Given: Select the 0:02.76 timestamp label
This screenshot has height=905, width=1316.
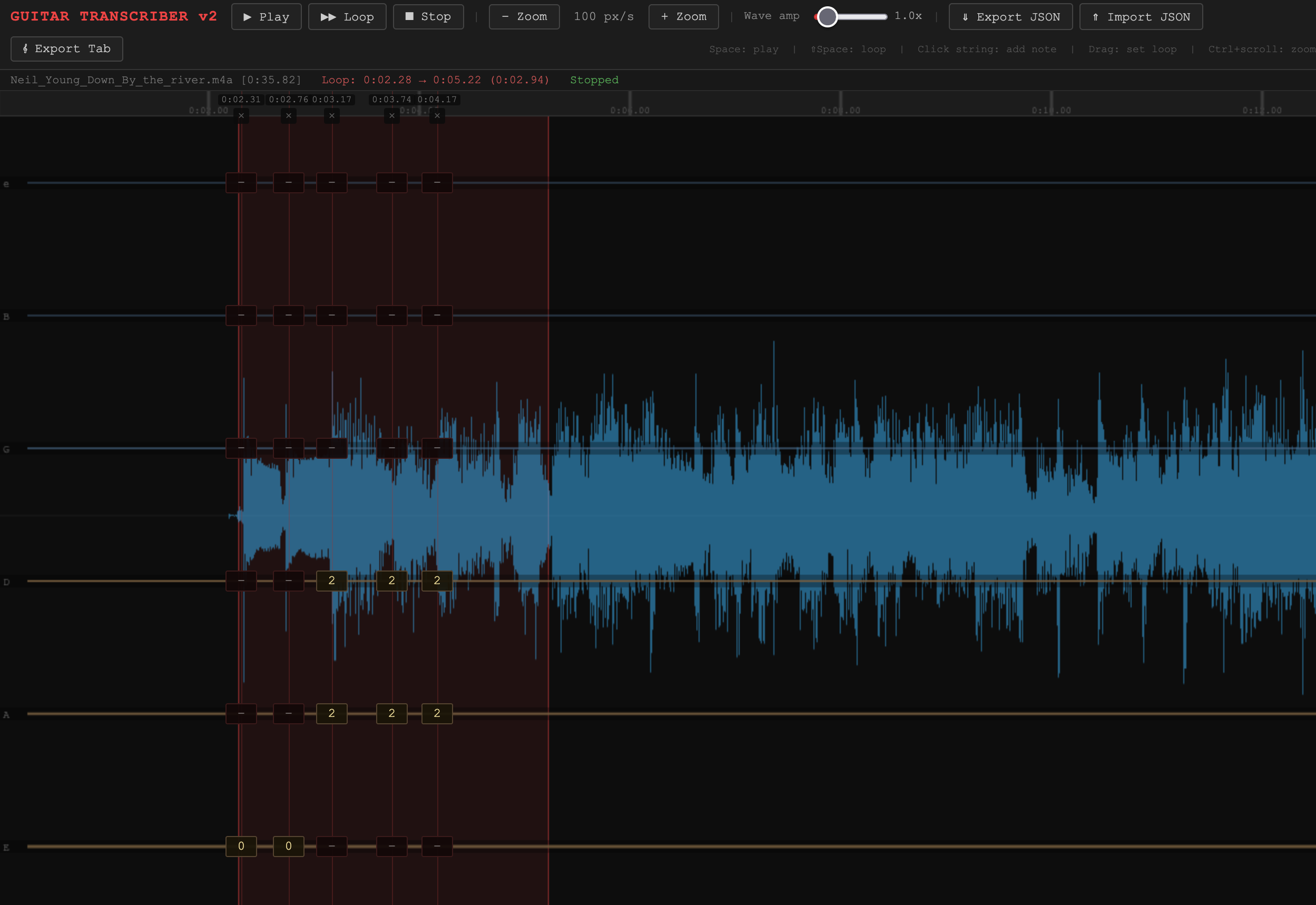Looking at the screenshot, I should click(289, 100).
